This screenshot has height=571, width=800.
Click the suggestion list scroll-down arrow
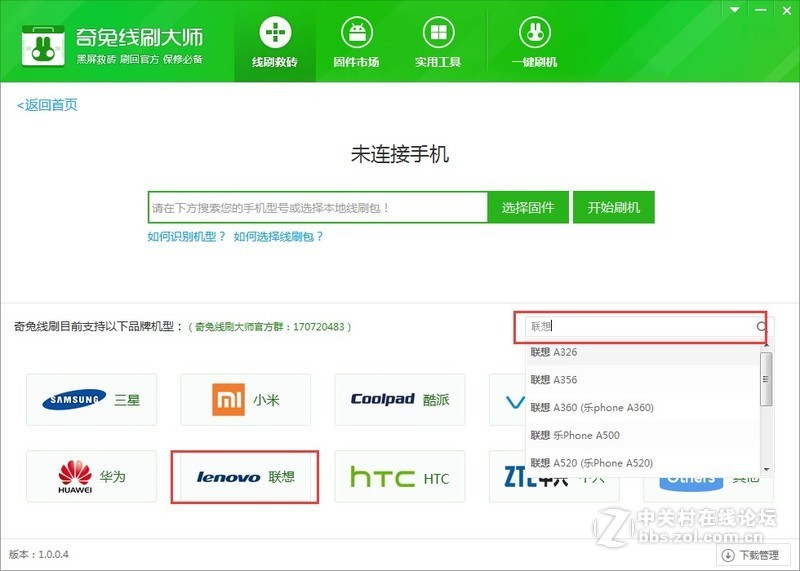[x=766, y=469]
